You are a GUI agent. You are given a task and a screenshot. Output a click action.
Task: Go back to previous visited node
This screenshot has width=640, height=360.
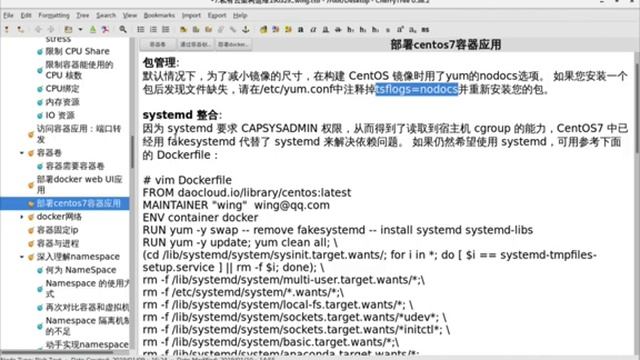38,29
